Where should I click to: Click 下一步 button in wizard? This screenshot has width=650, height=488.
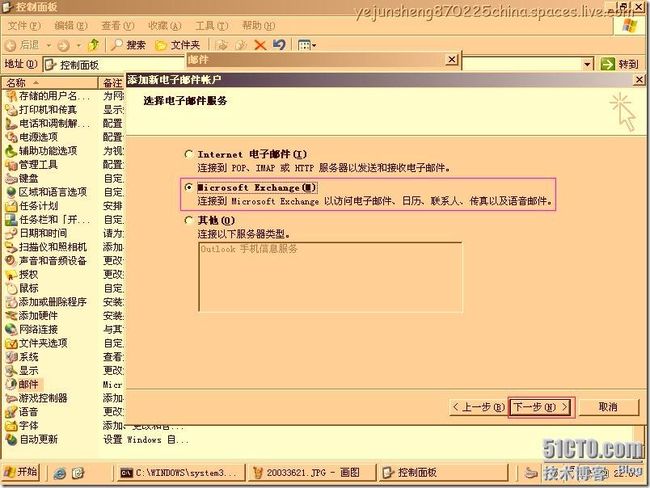click(x=541, y=407)
